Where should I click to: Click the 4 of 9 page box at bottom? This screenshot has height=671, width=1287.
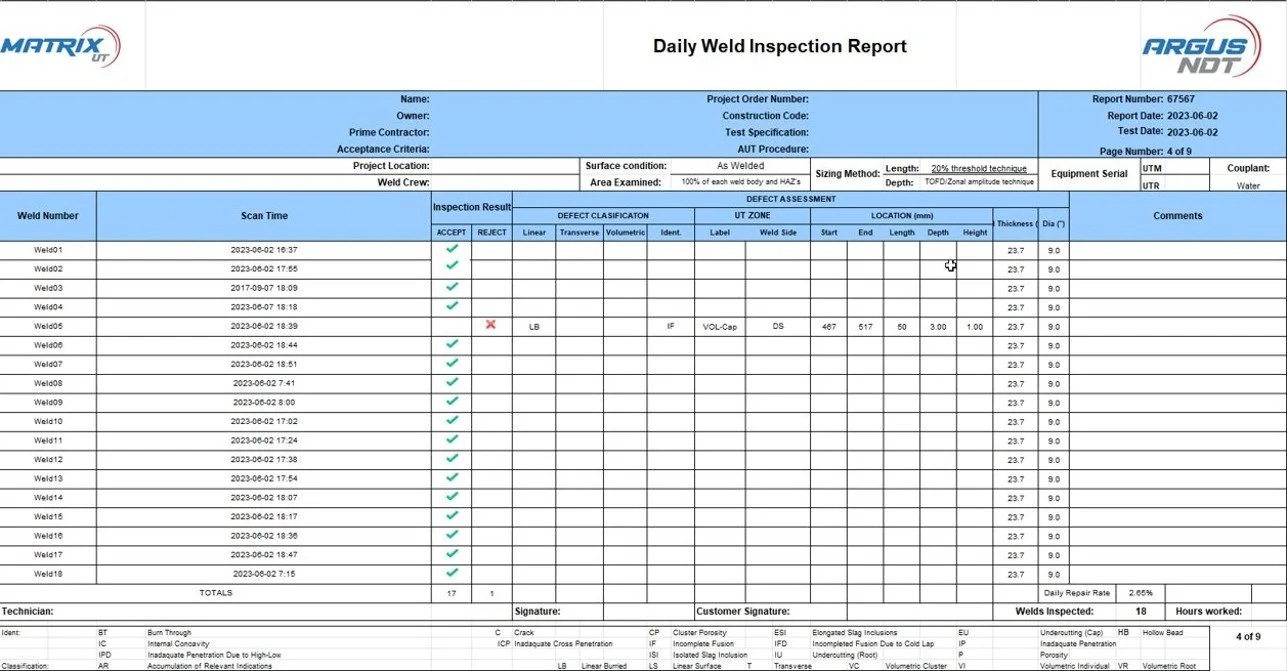tap(1248, 636)
